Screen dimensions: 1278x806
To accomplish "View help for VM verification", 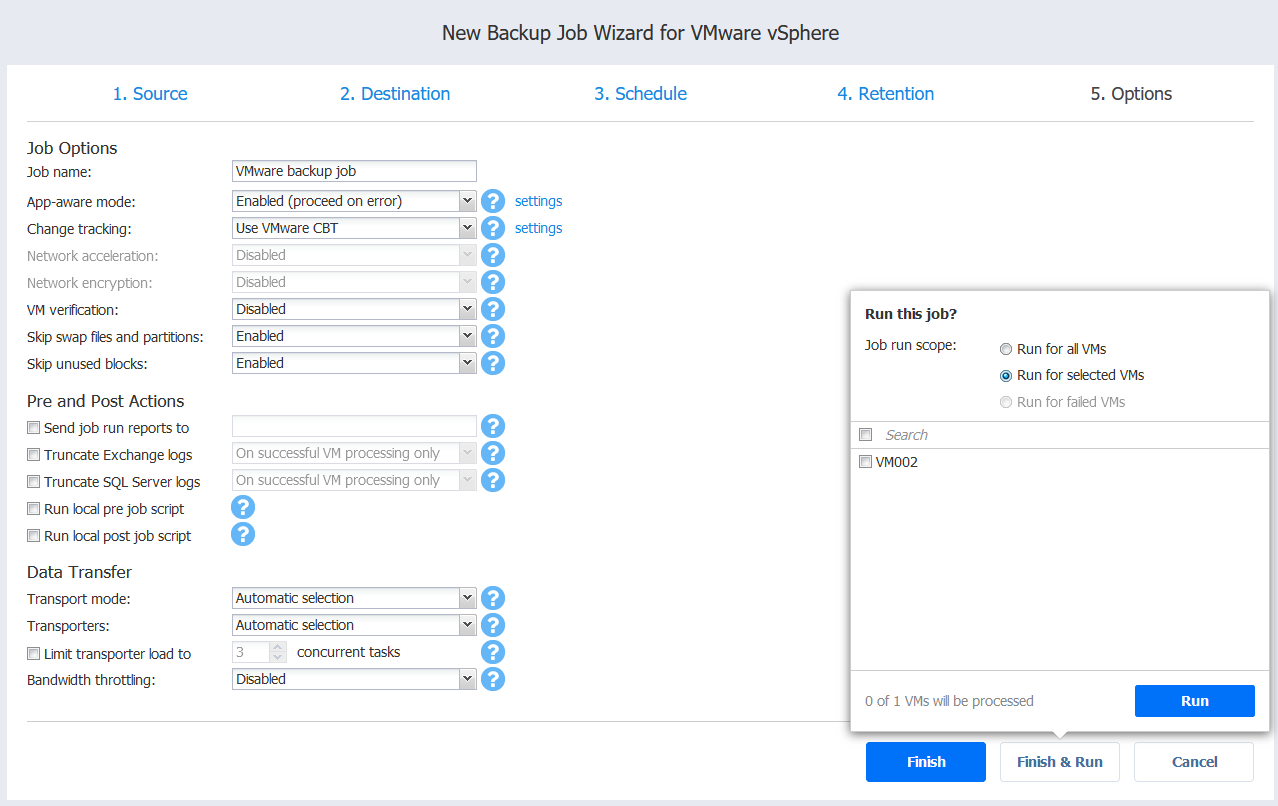I will click(x=492, y=309).
